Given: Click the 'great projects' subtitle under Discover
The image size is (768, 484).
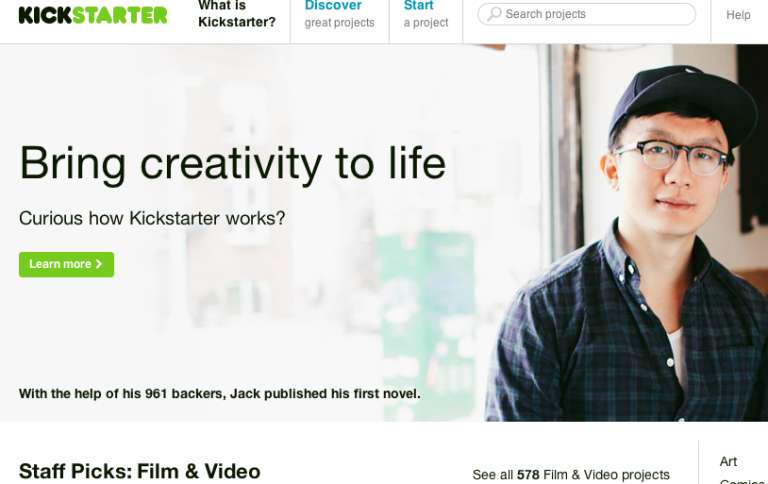Looking at the screenshot, I should [339, 23].
